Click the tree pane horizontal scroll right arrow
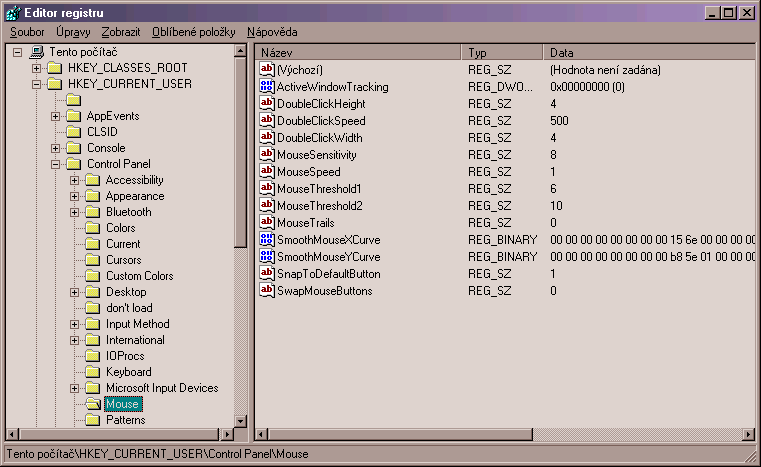 pos(227,434)
